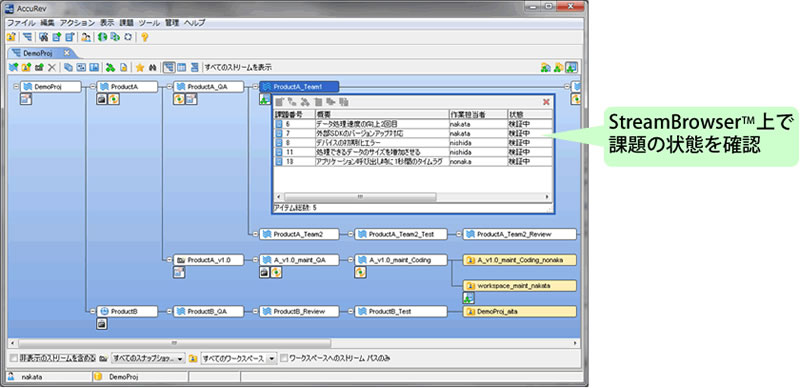Open the すべてのワークスペース dropdown
Image resolution: width=800 pixels, height=388 pixels.
pos(239,358)
